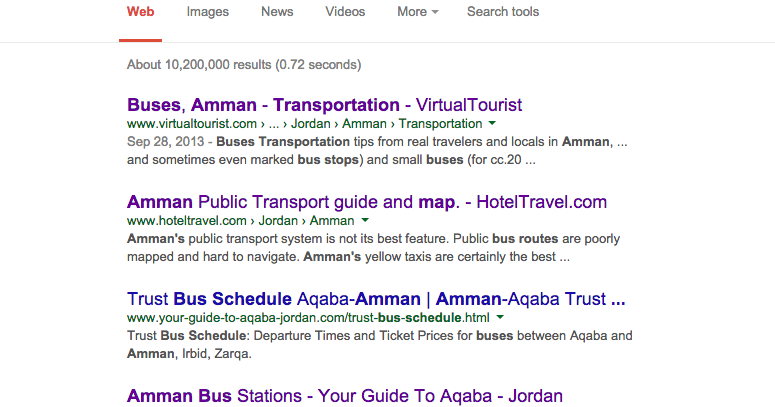Open the Web search tab

click(x=140, y=12)
